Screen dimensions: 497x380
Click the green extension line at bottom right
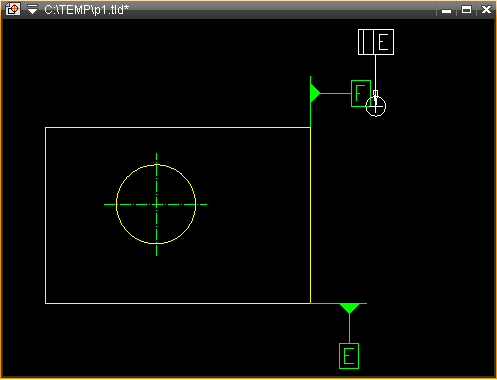tap(339, 303)
